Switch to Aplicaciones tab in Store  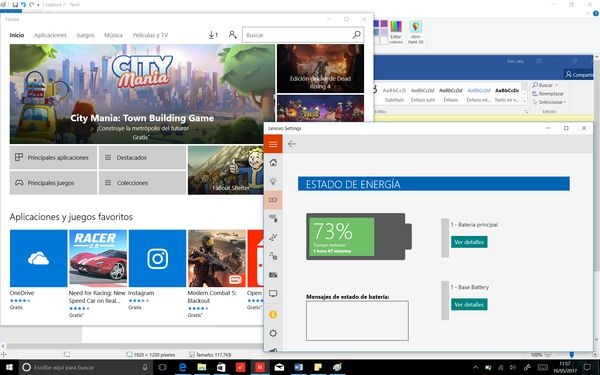click(50, 35)
